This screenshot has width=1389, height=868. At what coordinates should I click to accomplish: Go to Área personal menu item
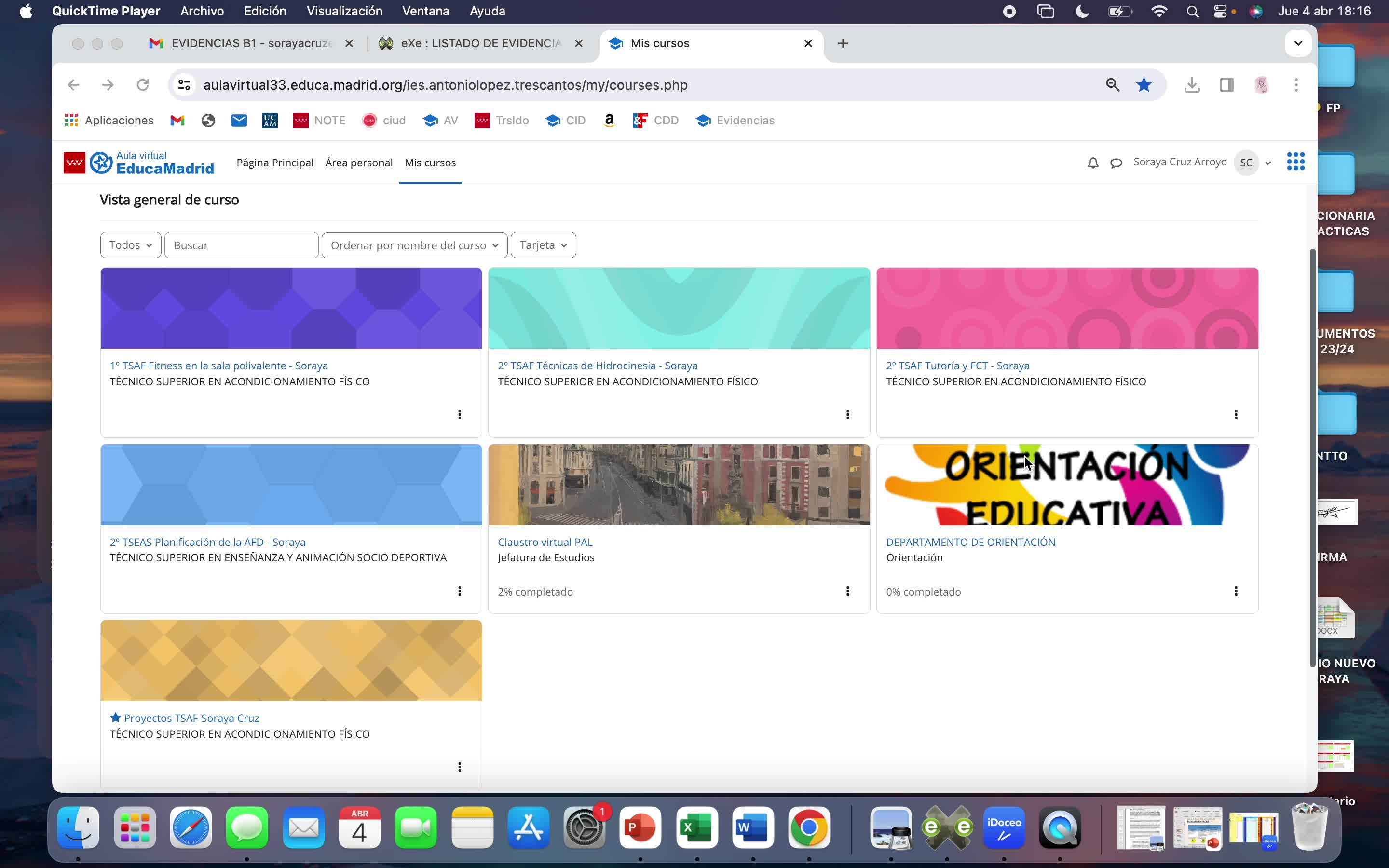click(x=359, y=163)
